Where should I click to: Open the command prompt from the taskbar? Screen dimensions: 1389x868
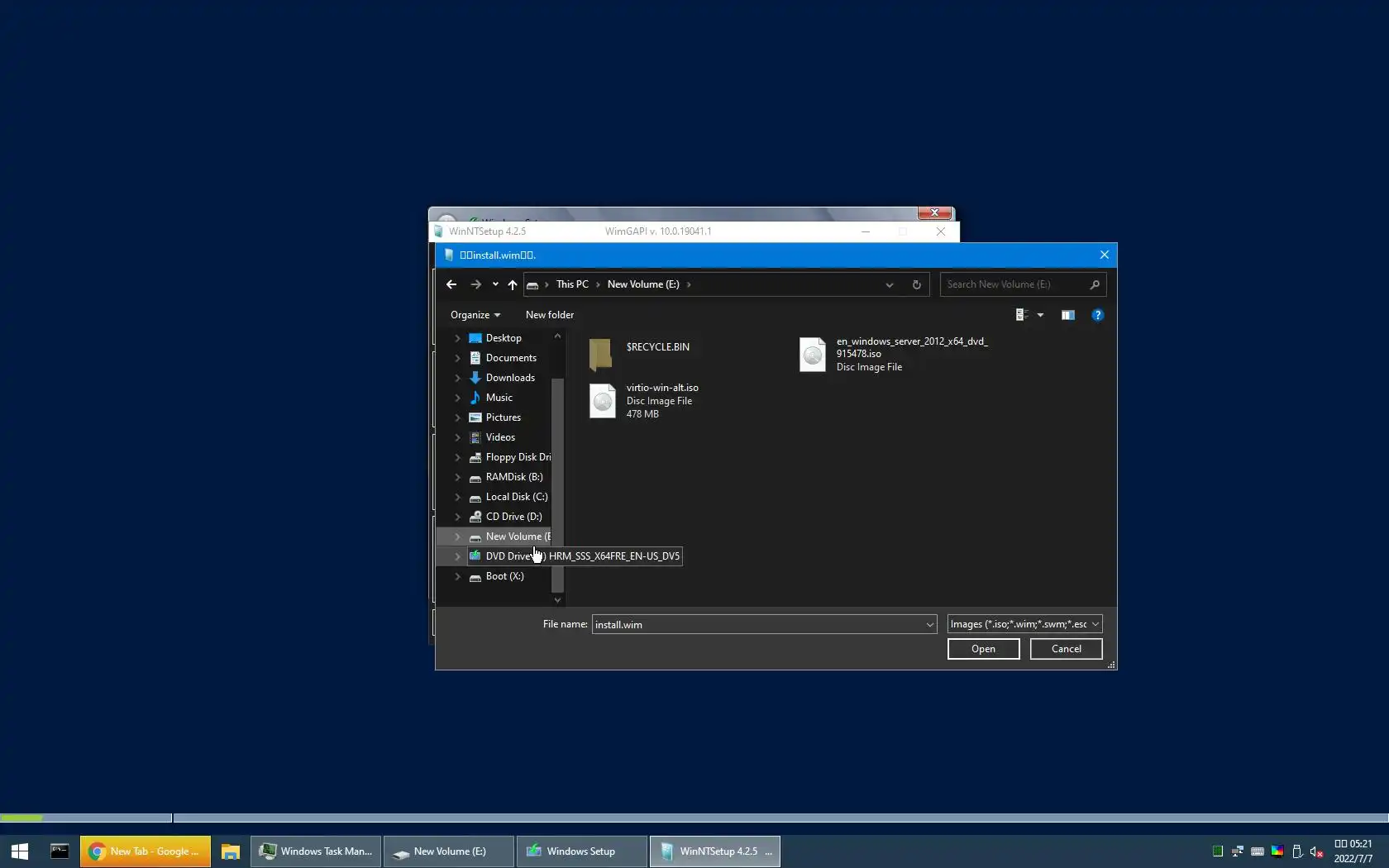click(60, 851)
